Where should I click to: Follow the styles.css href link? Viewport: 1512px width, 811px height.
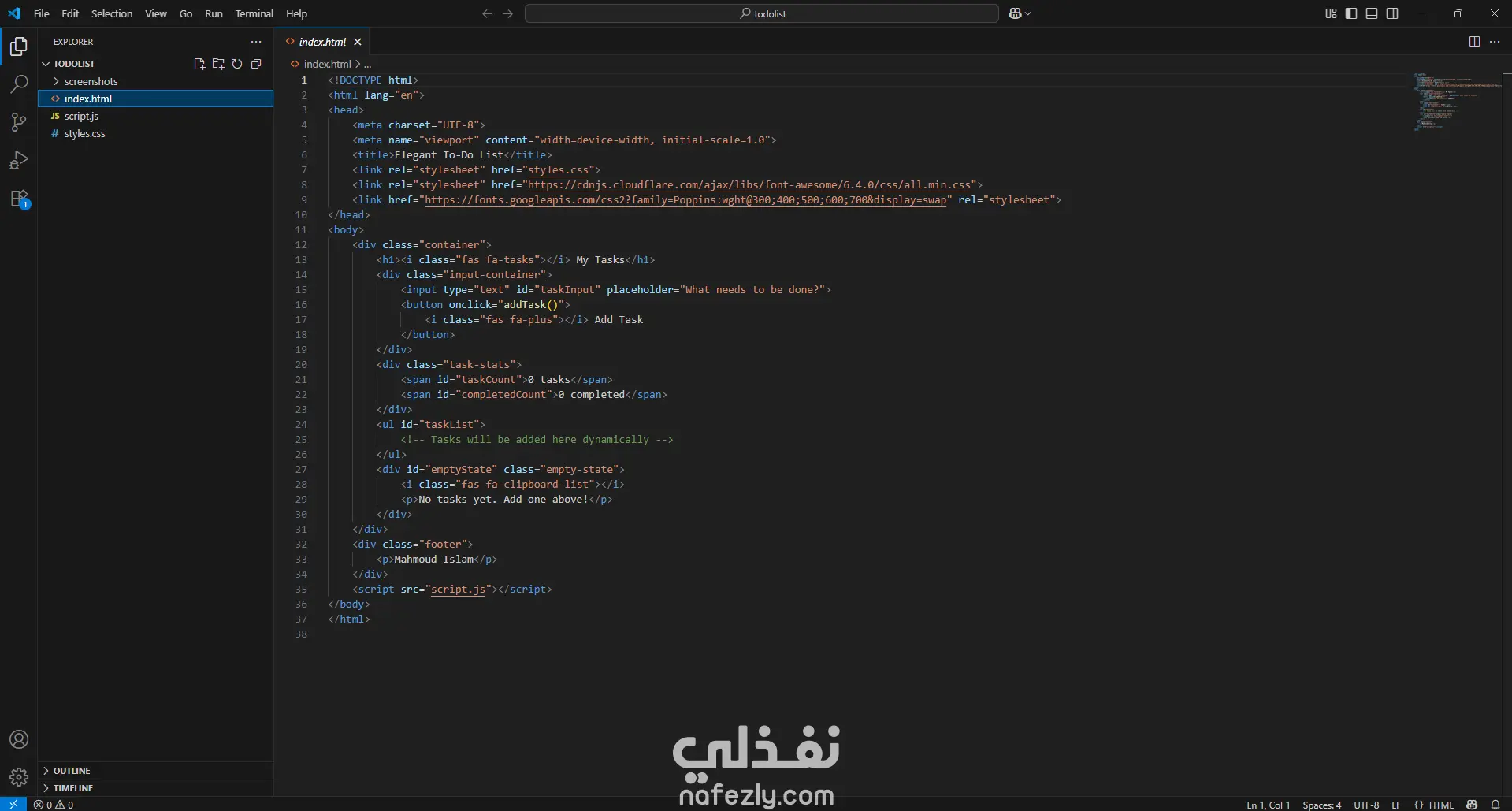click(558, 169)
